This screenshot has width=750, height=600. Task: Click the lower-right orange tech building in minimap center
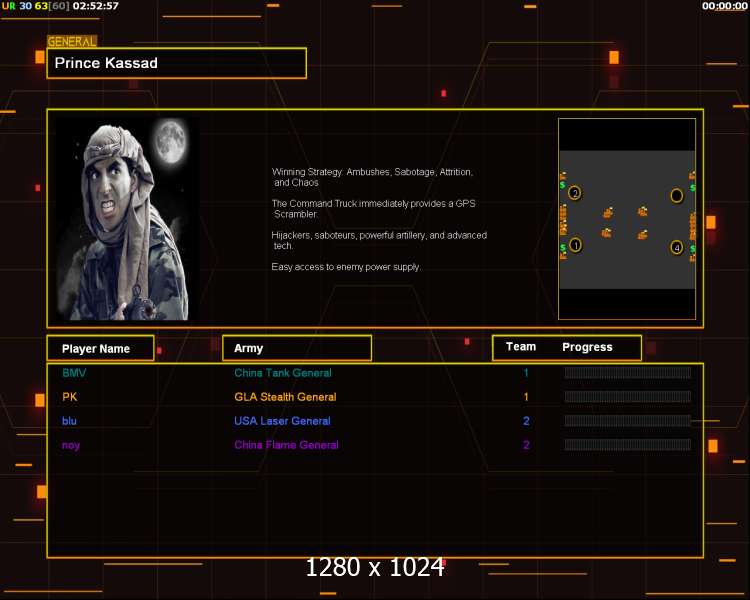click(x=642, y=234)
